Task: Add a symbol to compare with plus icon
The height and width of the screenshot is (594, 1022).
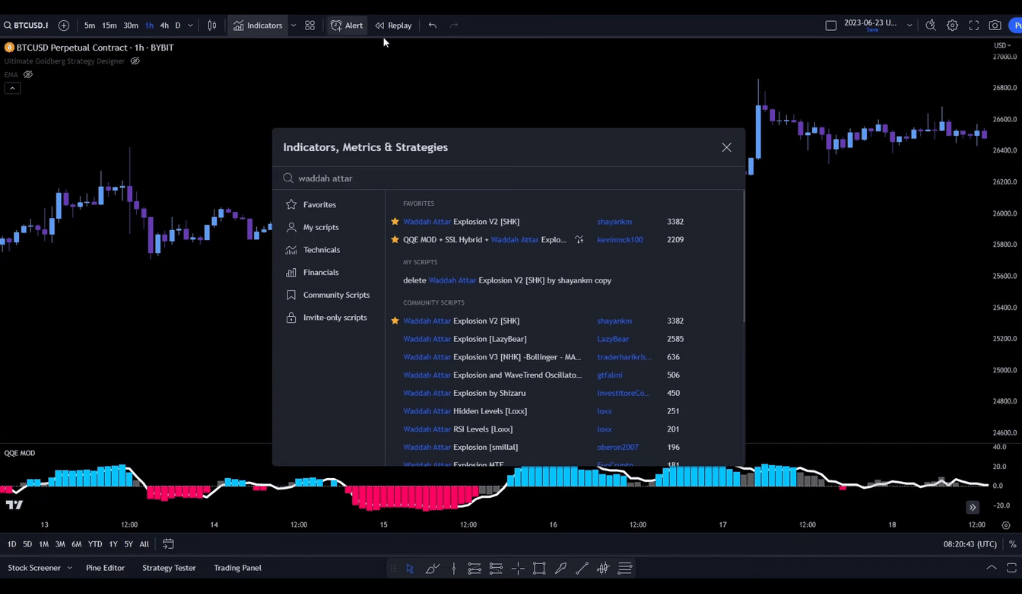Action: pos(63,25)
